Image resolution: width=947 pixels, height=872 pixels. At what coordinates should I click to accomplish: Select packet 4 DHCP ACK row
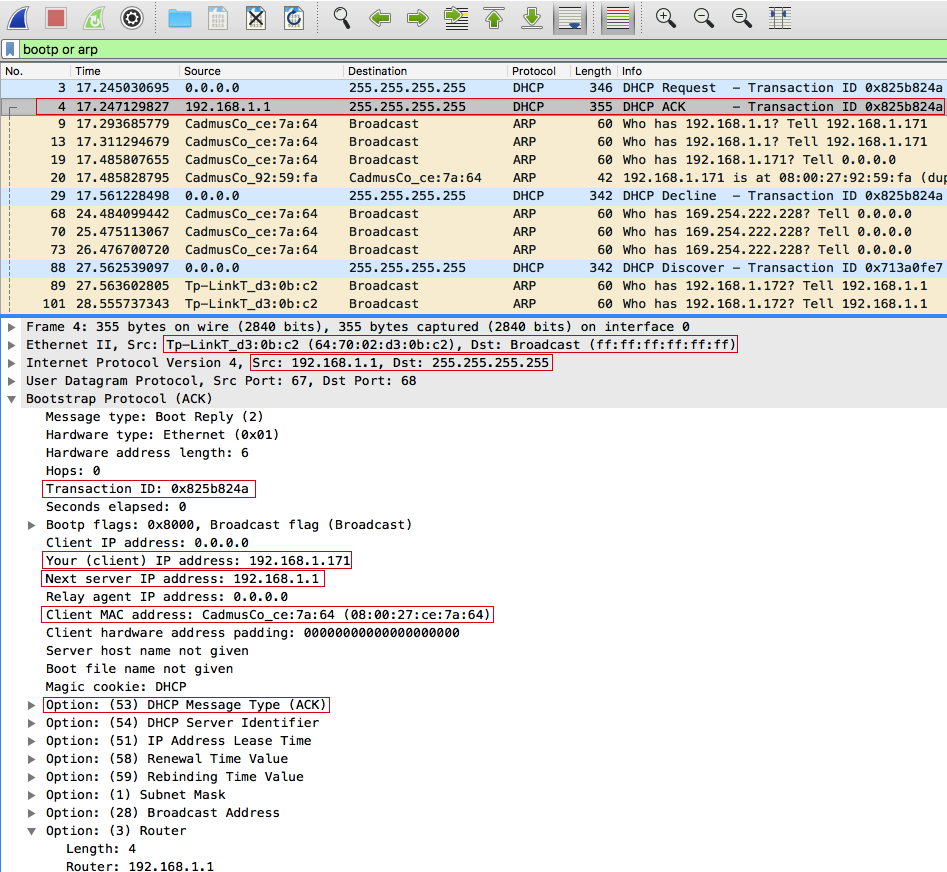click(474, 107)
